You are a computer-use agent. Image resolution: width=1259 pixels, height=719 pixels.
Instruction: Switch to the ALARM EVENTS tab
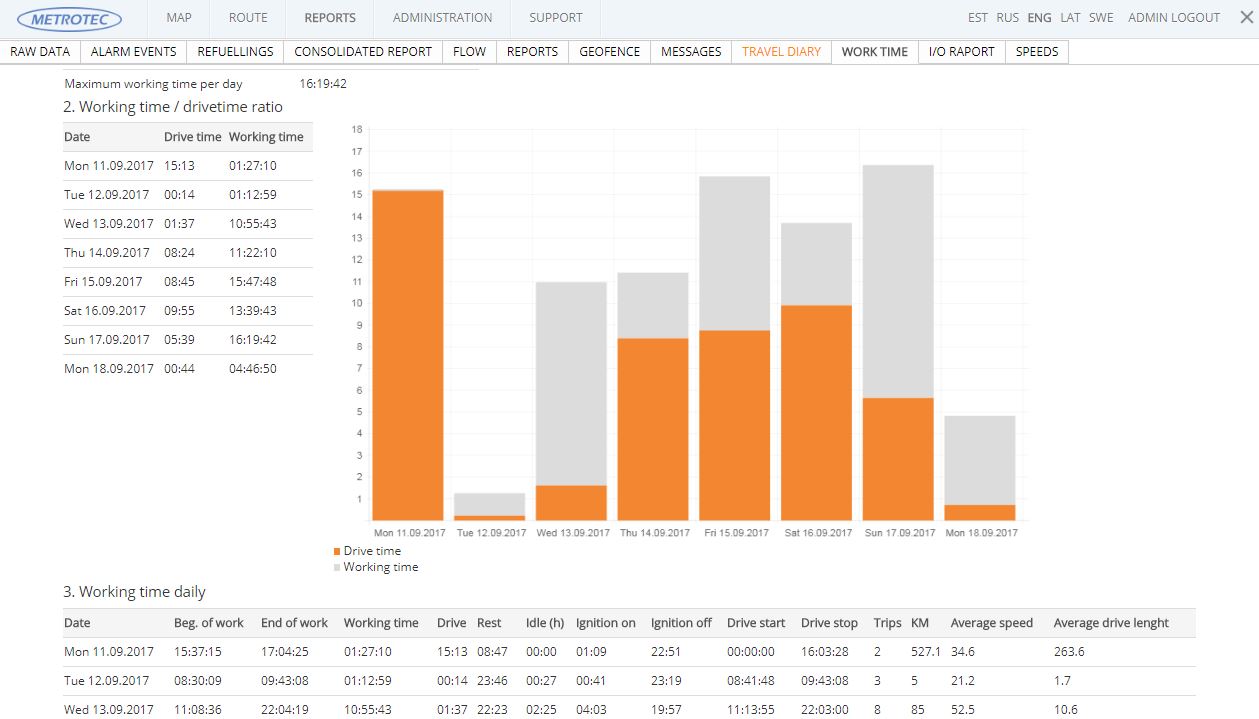tap(133, 51)
